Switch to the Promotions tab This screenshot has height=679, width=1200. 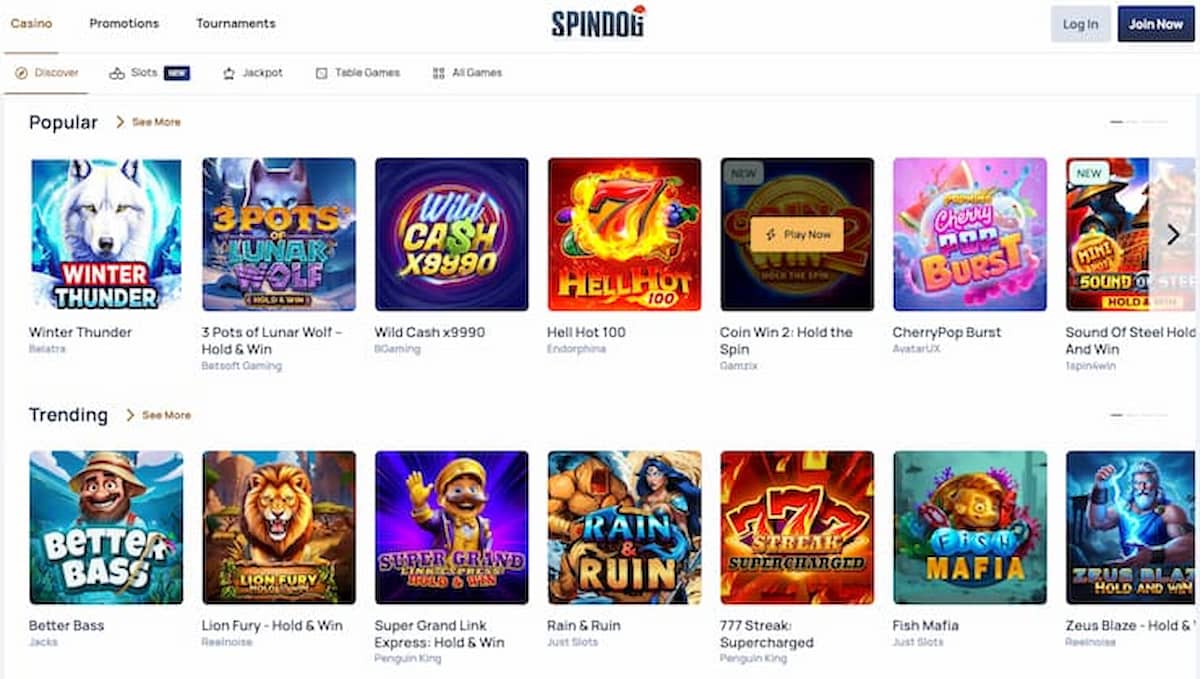[x=124, y=23]
